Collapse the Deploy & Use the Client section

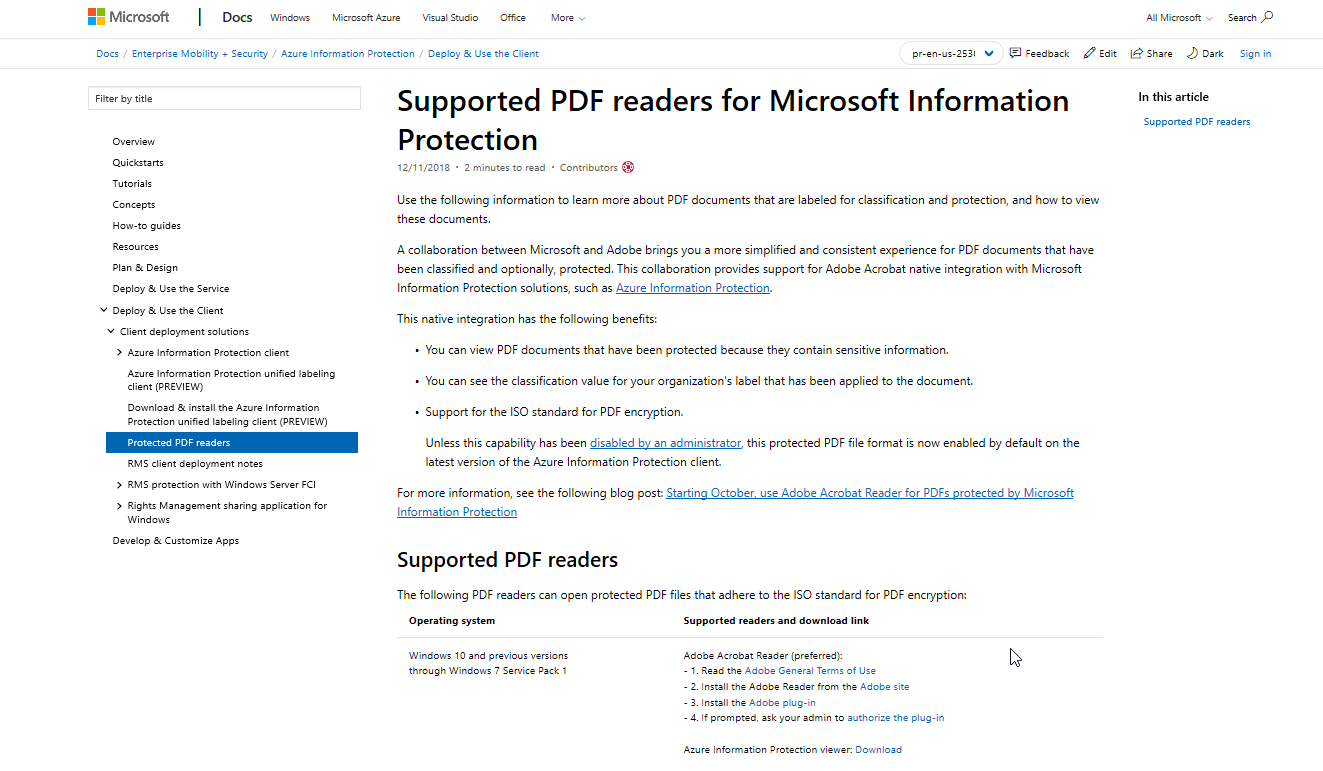(104, 309)
